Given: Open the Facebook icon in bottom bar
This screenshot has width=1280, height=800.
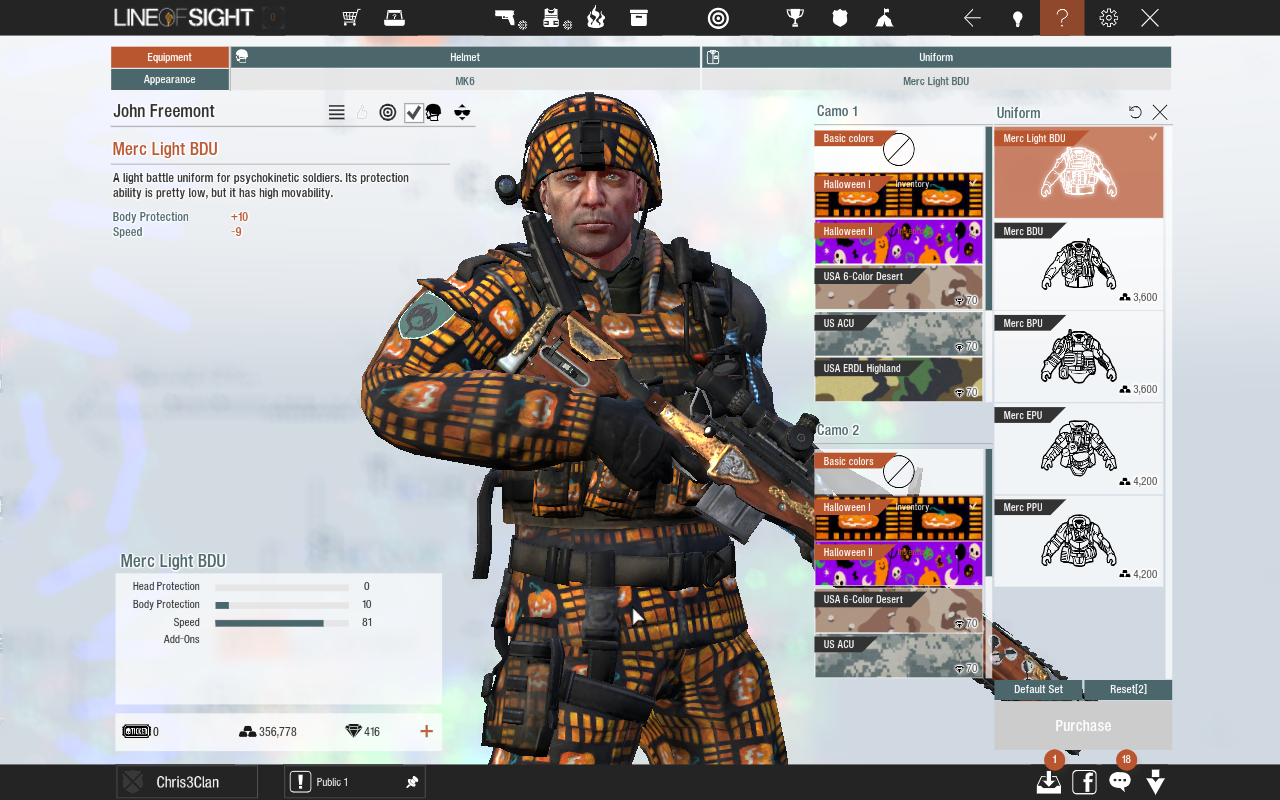Looking at the screenshot, I should click(x=1084, y=782).
